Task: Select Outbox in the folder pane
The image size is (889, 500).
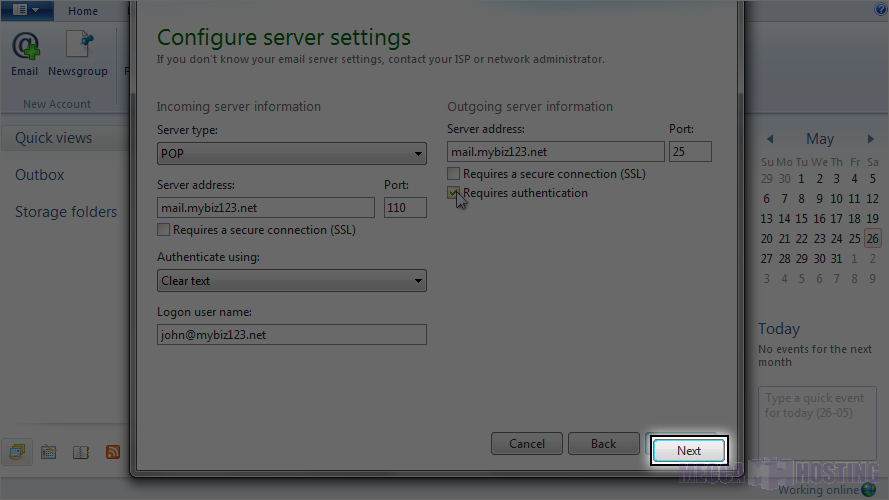Action: [x=40, y=175]
